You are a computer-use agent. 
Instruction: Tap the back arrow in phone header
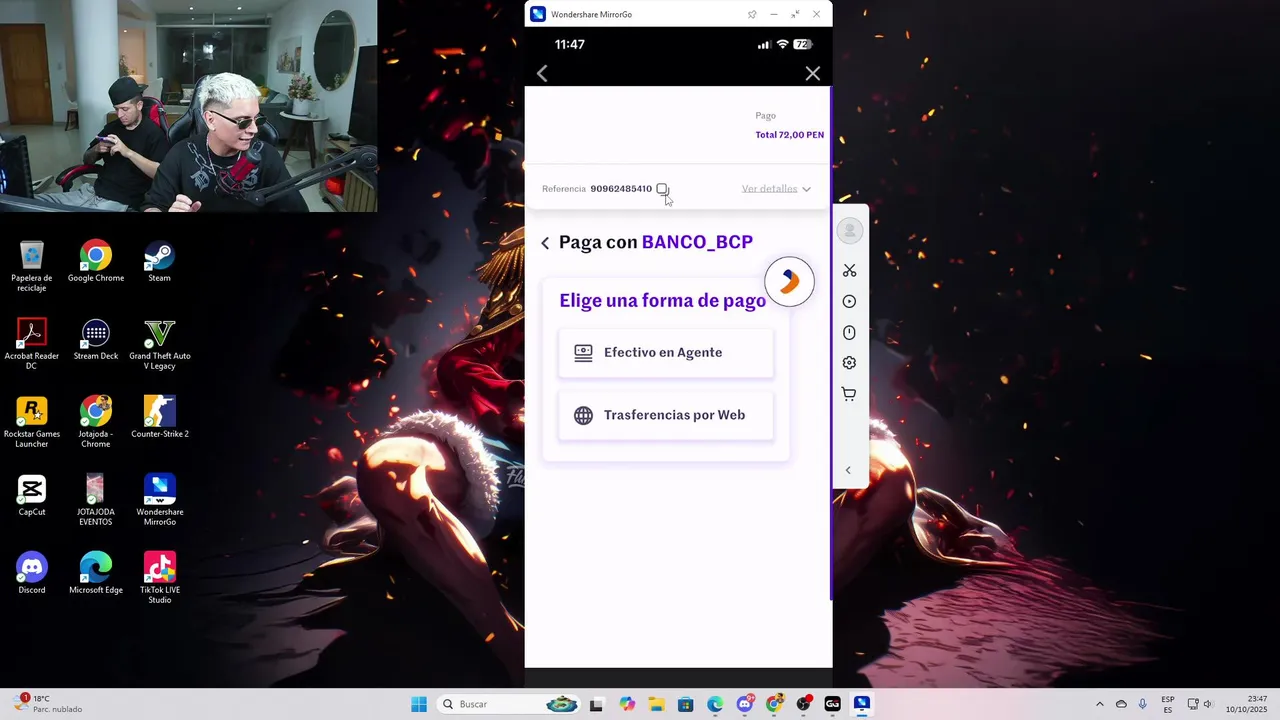pos(542,74)
